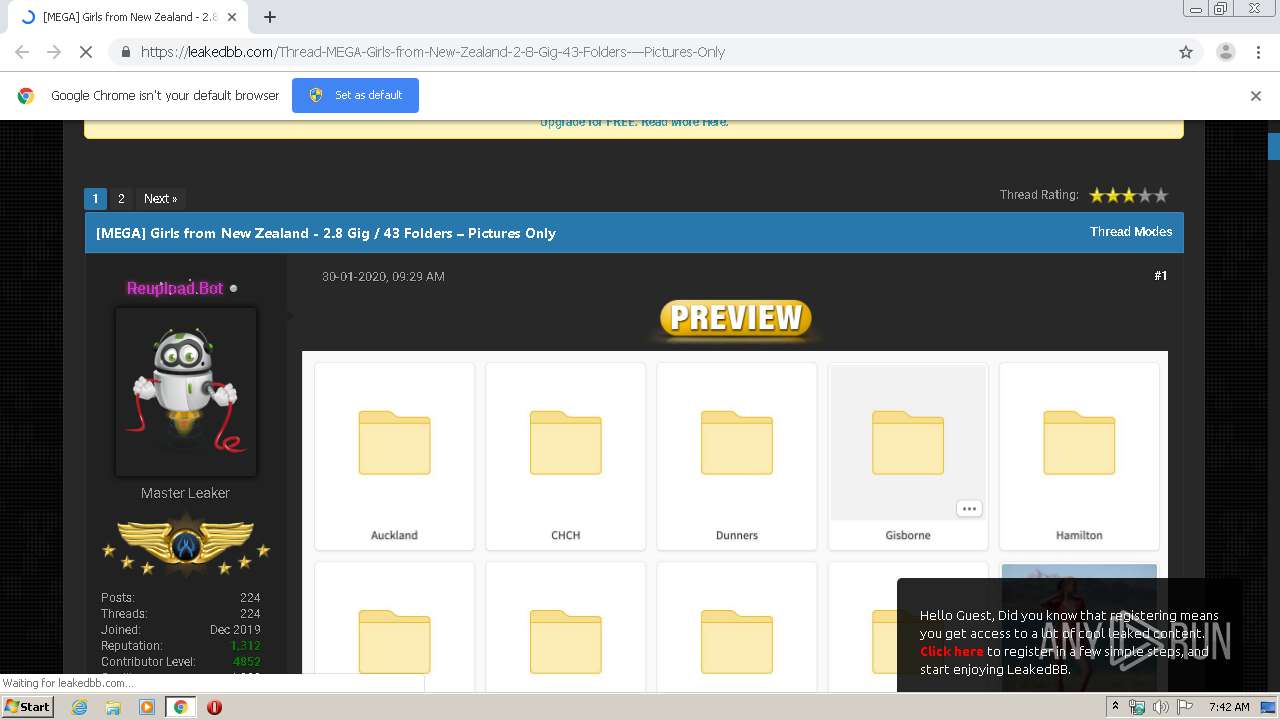Image resolution: width=1280 pixels, height=720 pixels.
Task: Click the PREVIEW banner image
Action: pos(735,318)
